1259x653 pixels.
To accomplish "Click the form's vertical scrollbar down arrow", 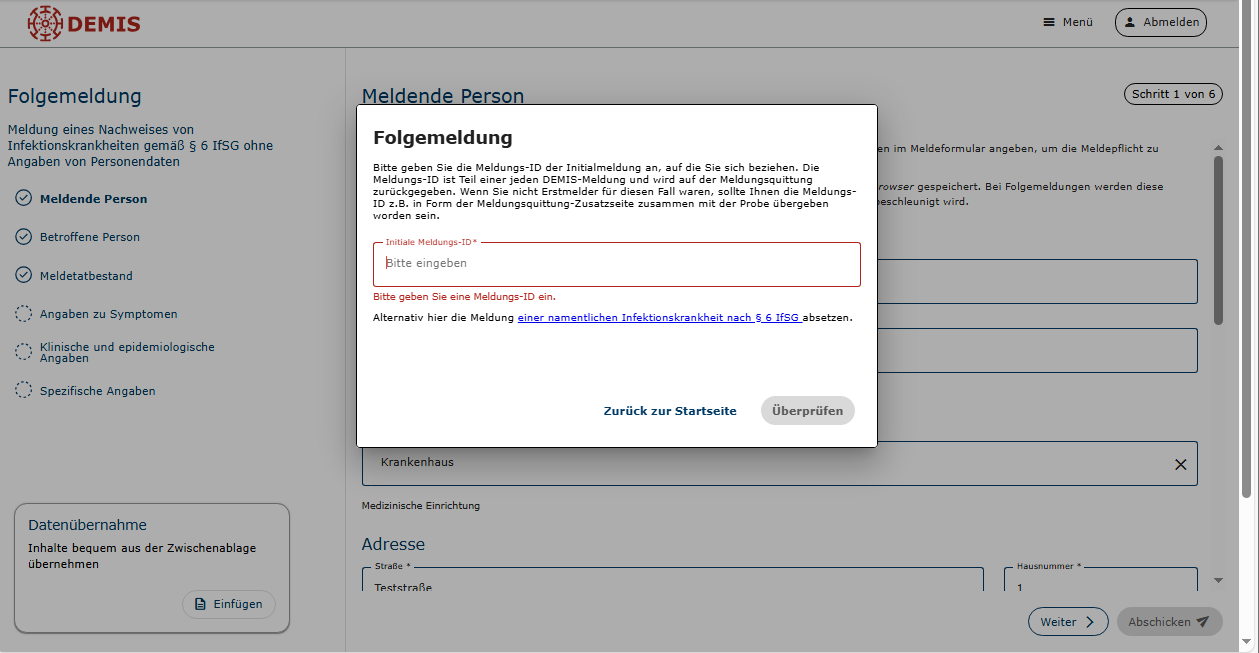I will click(1218, 580).
